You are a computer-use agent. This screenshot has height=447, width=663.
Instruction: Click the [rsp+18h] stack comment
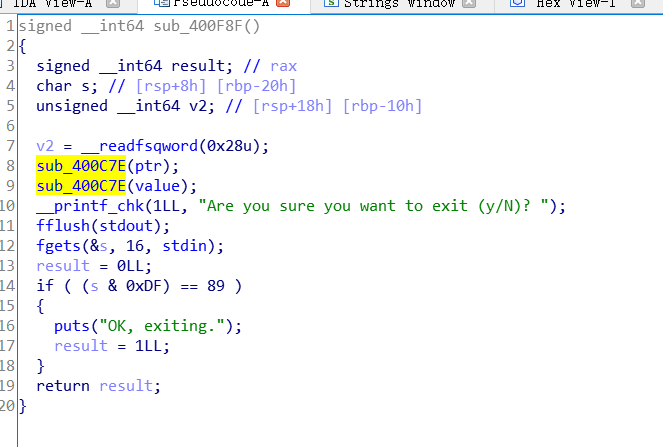[x=292, y=106]
